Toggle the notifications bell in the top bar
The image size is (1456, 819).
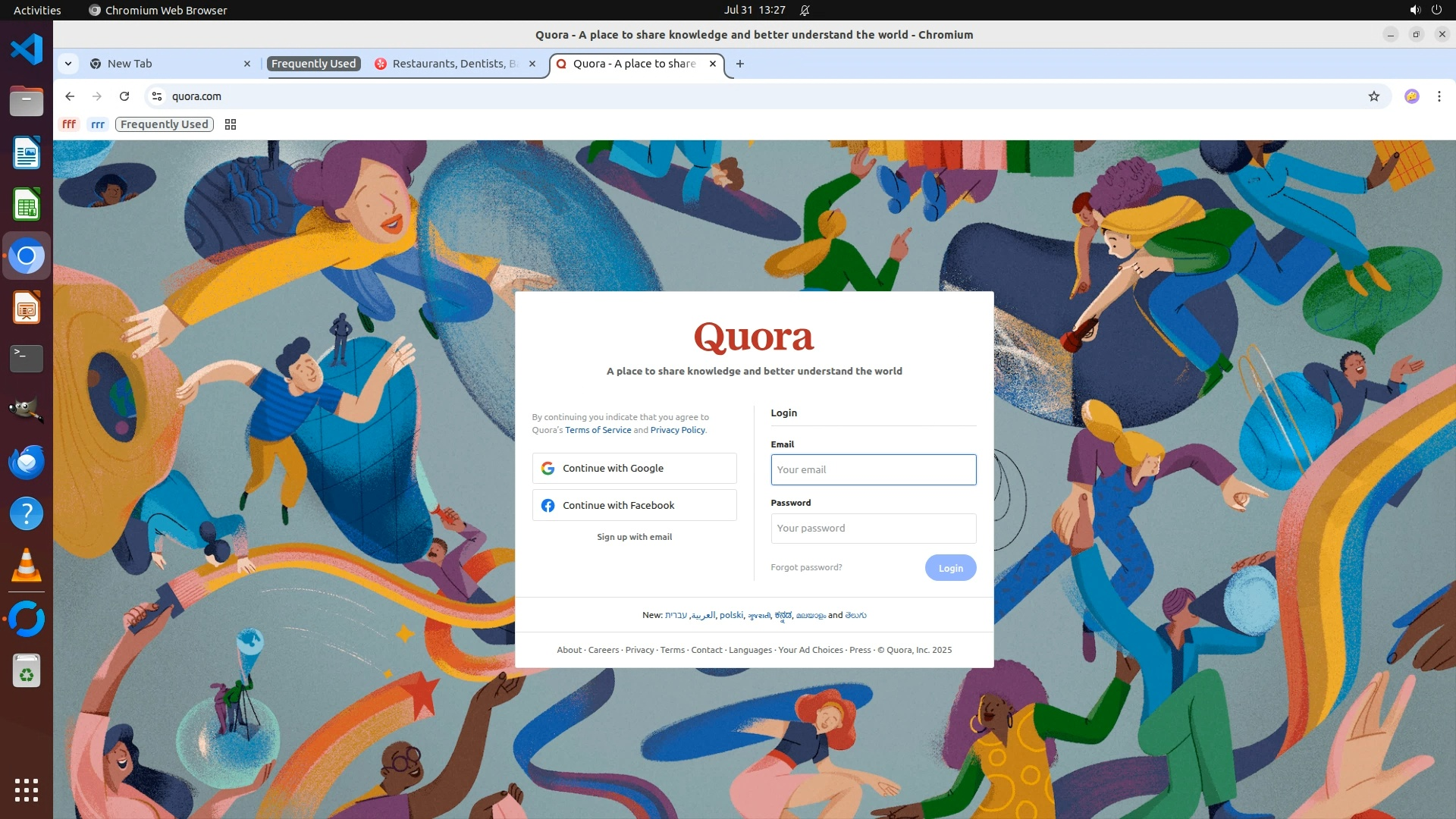(805, 10)
